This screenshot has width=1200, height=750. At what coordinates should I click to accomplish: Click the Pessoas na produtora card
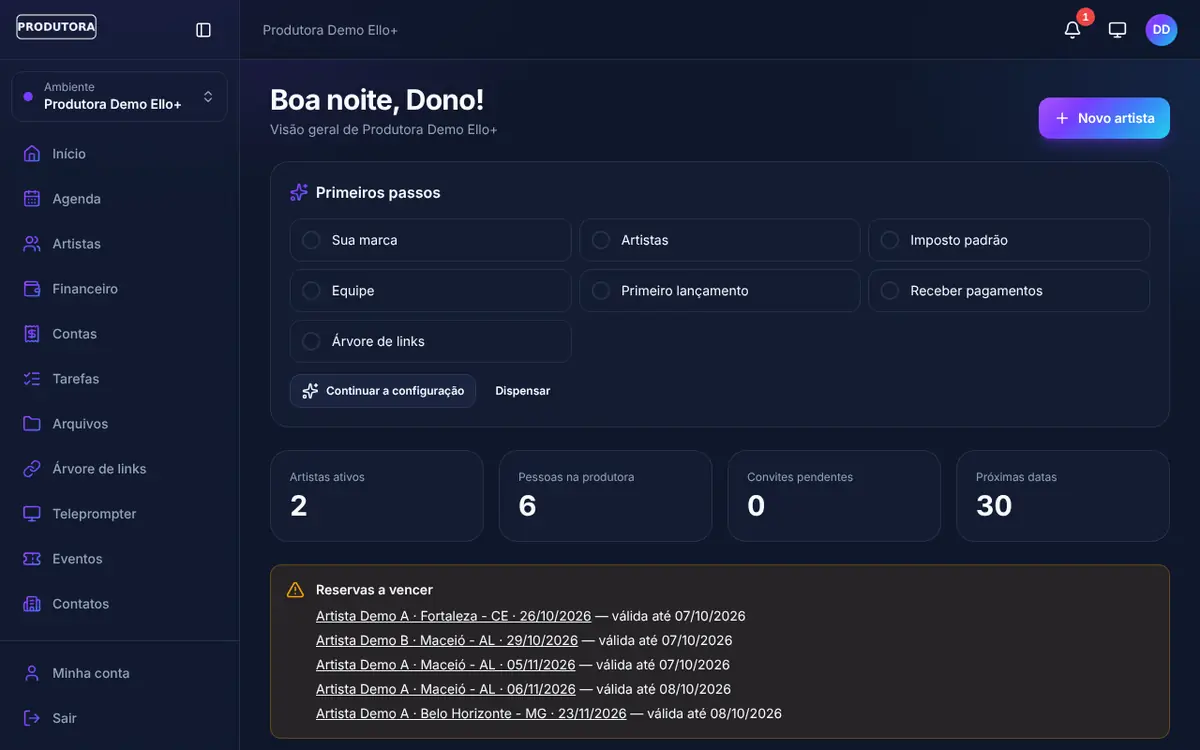(x=605, y=496)
